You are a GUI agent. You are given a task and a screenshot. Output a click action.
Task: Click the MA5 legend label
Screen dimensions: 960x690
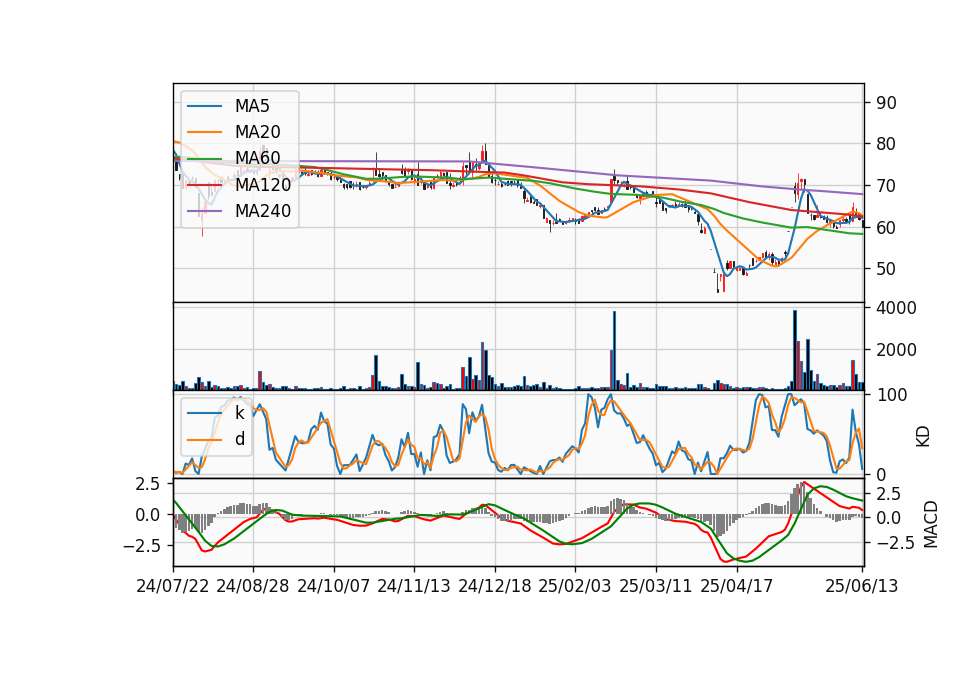[252, 106]
